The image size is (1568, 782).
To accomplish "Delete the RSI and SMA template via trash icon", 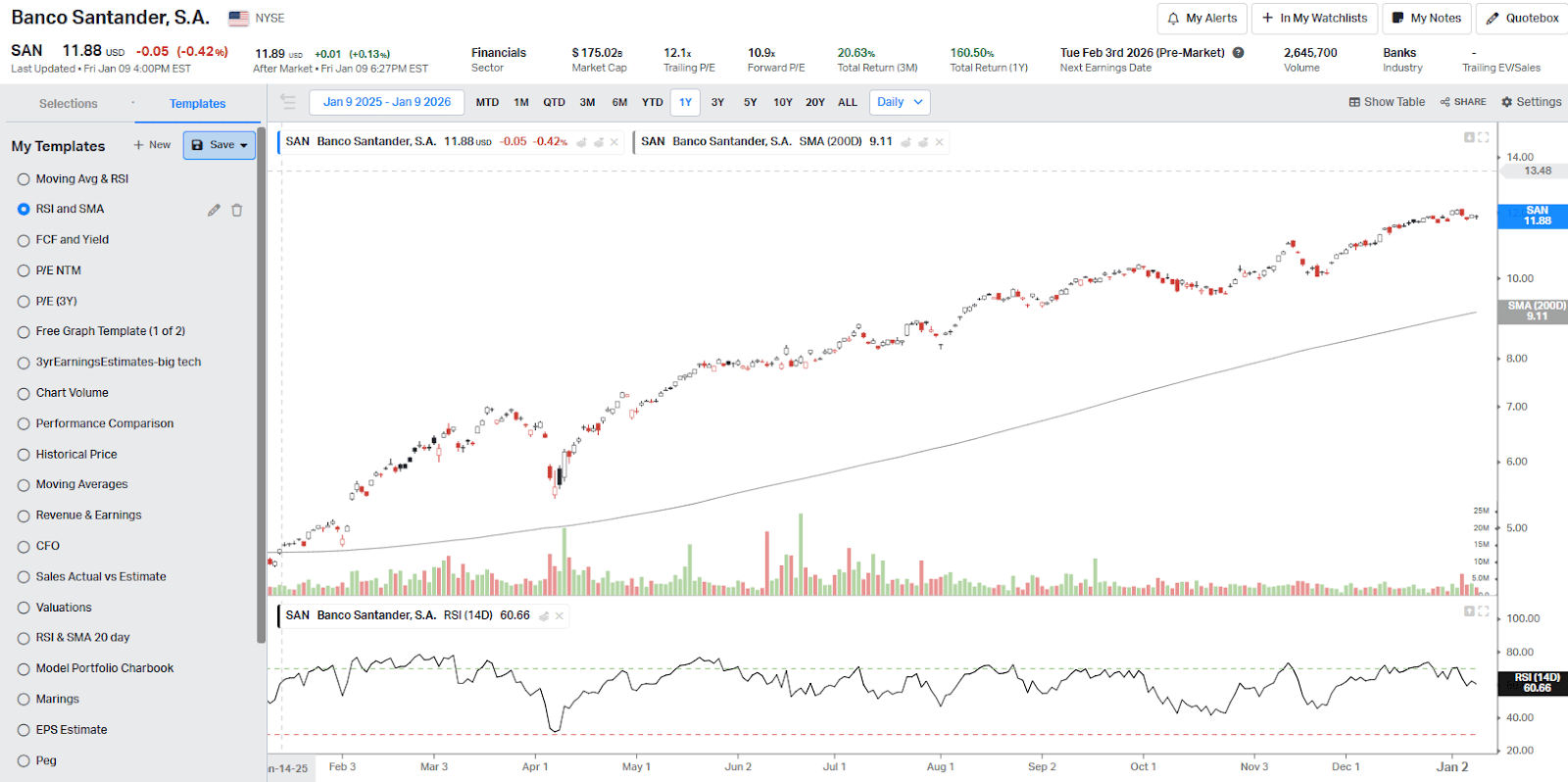I will point(236,210).
